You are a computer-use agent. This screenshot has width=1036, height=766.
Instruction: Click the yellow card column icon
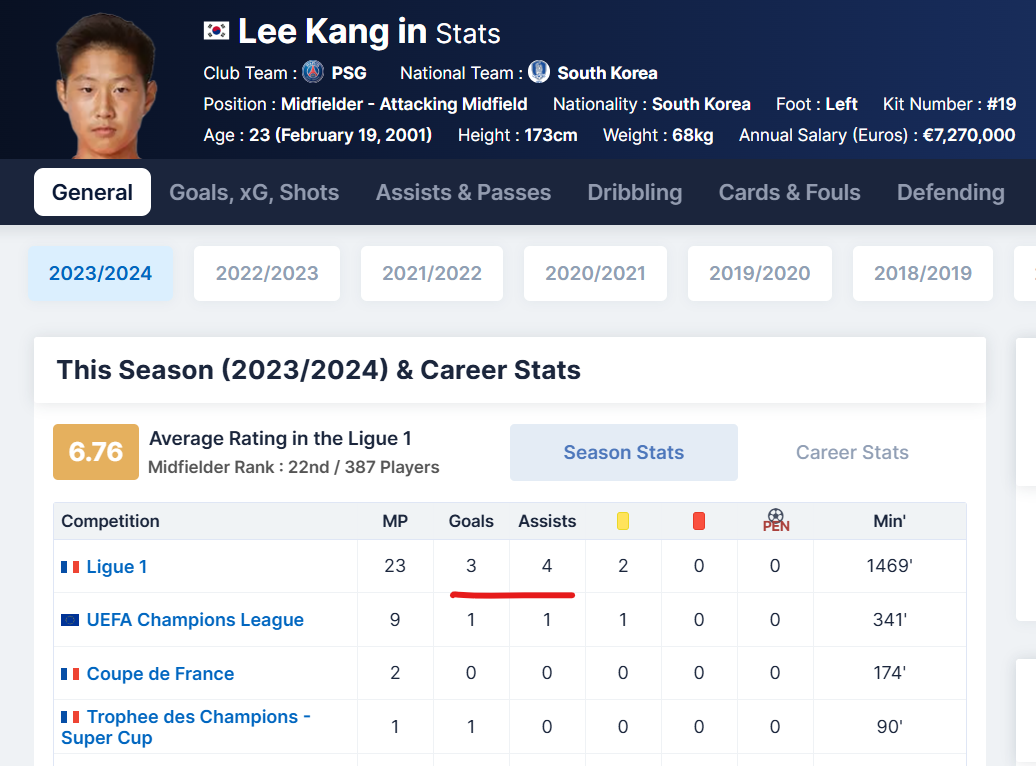click(622, 521)
